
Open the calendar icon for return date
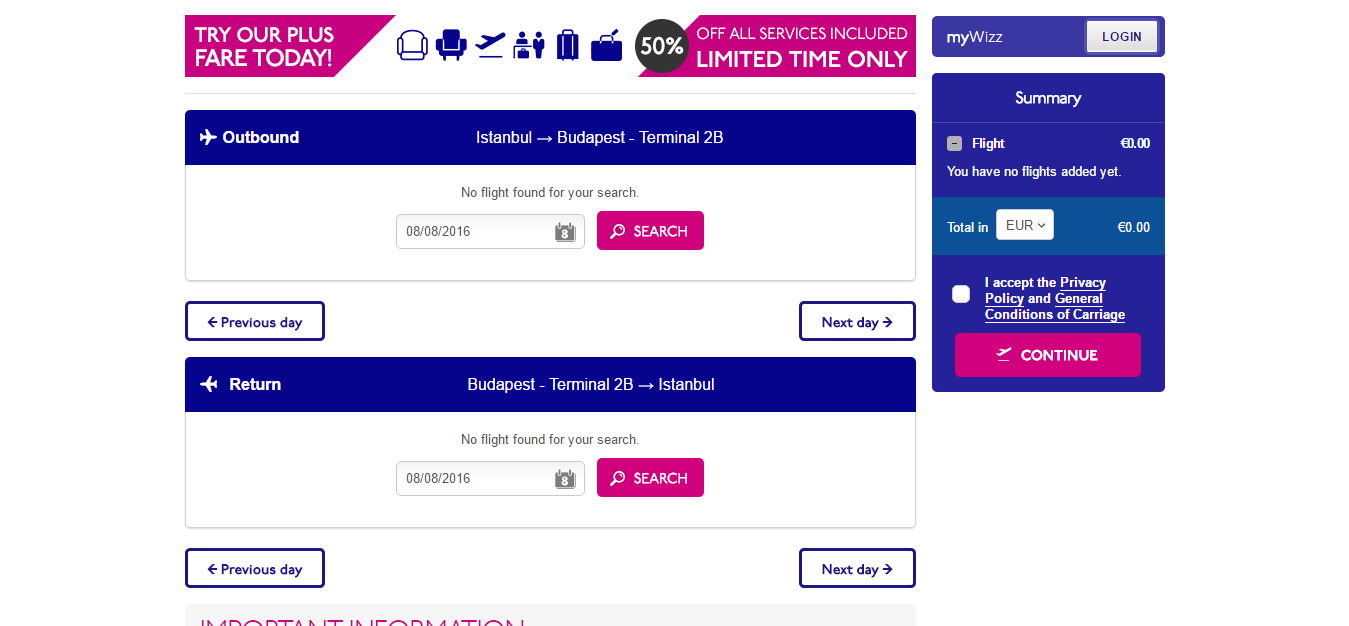pyautogui.click(x=564, y=478)
